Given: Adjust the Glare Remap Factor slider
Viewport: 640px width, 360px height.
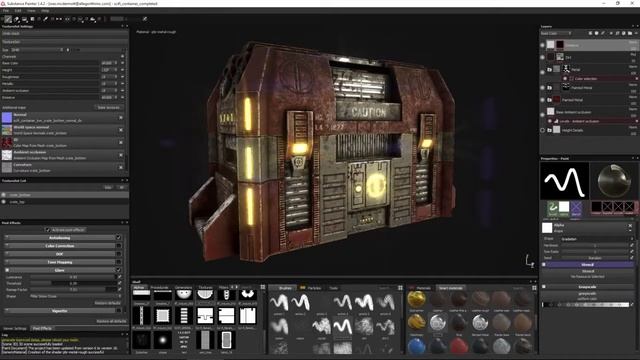Looking at the screenshot, I should pyautogui.click(x=73, y=289).
